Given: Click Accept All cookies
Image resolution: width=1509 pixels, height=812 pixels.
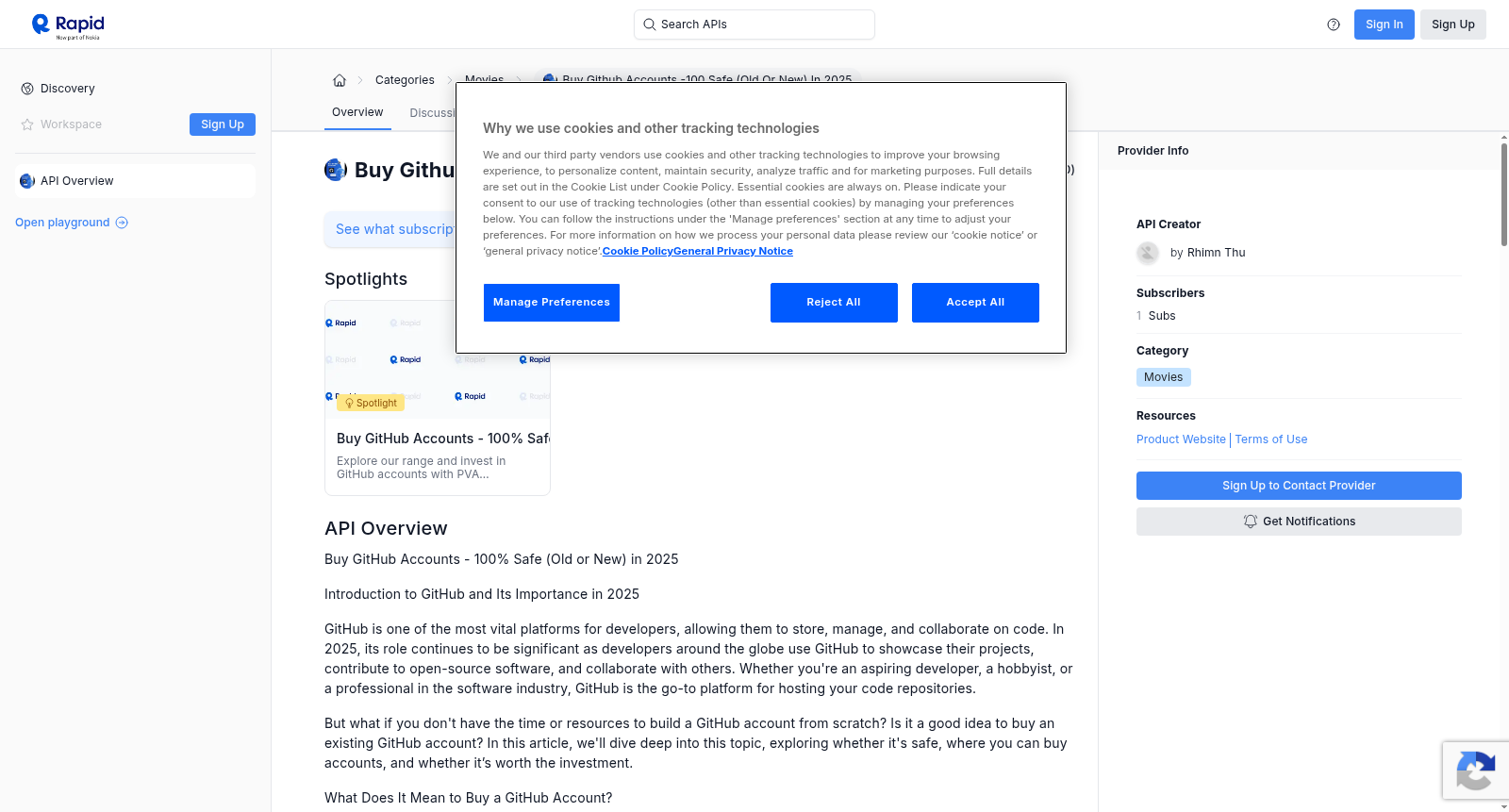Looking at the screenshot, I should 975,303.
